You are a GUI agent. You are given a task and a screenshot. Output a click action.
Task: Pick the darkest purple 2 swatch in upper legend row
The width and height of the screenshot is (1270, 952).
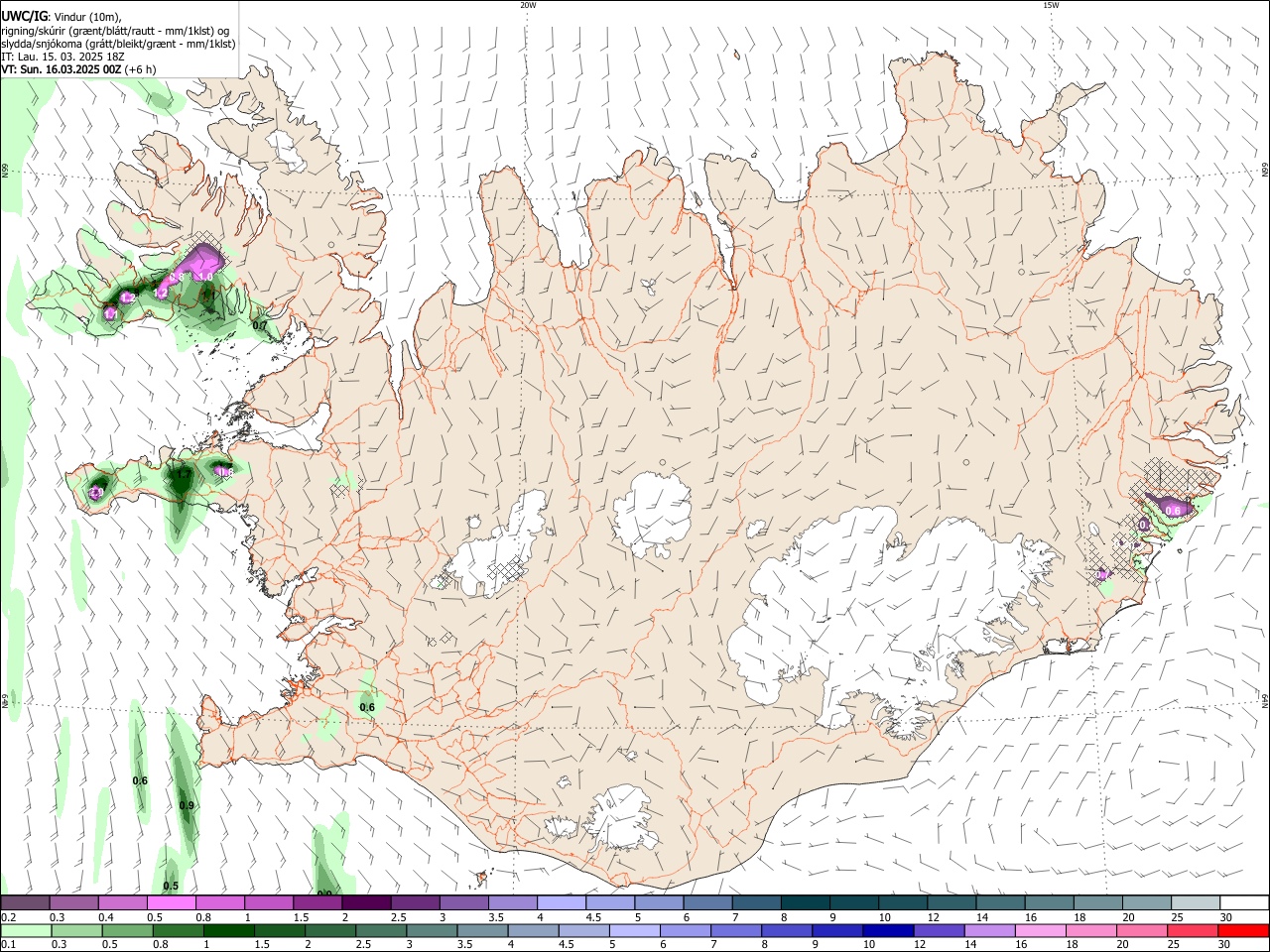tap(366, 902)
